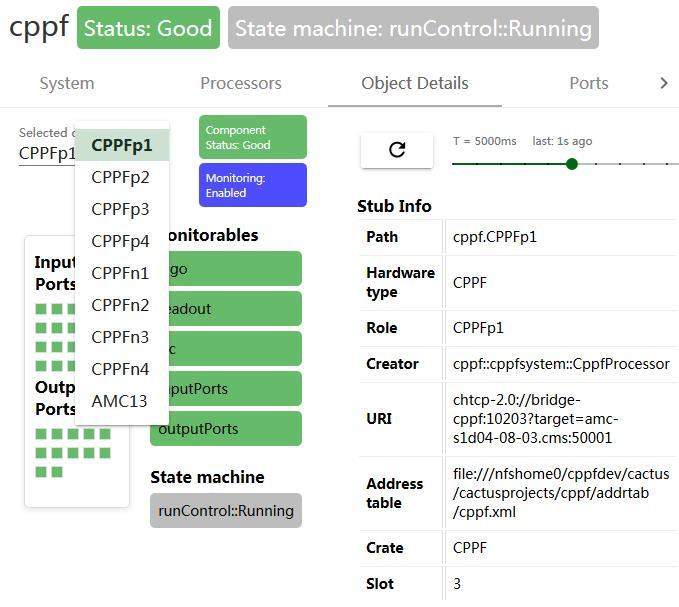
Task: Click the Hardware type value CPPF
Action: click(x=469, y=283)
